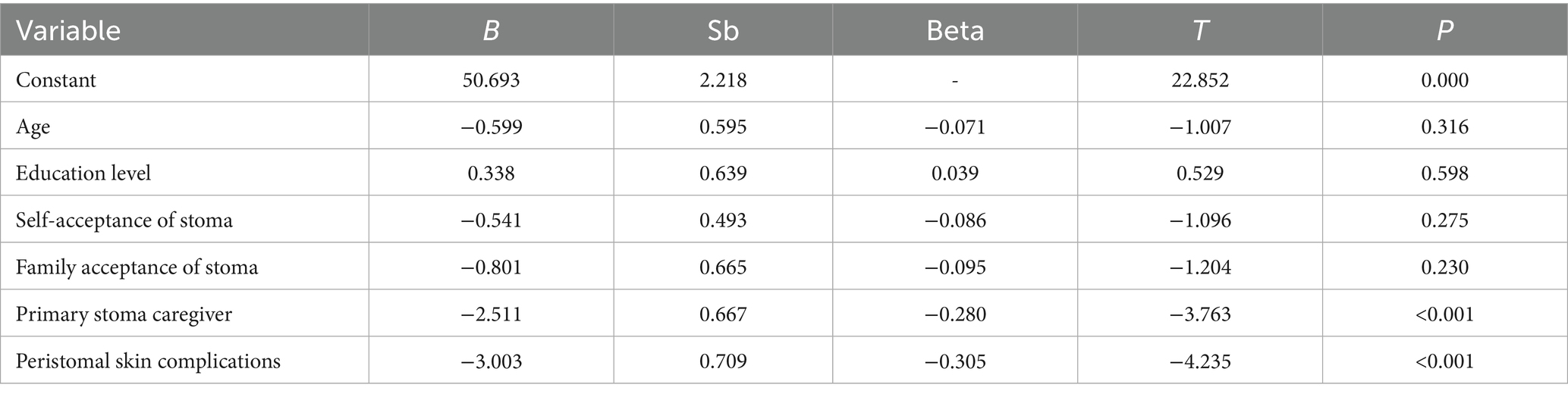Select the Beta column header
The width and height of the screenshot is (1568, 397).
954,31
